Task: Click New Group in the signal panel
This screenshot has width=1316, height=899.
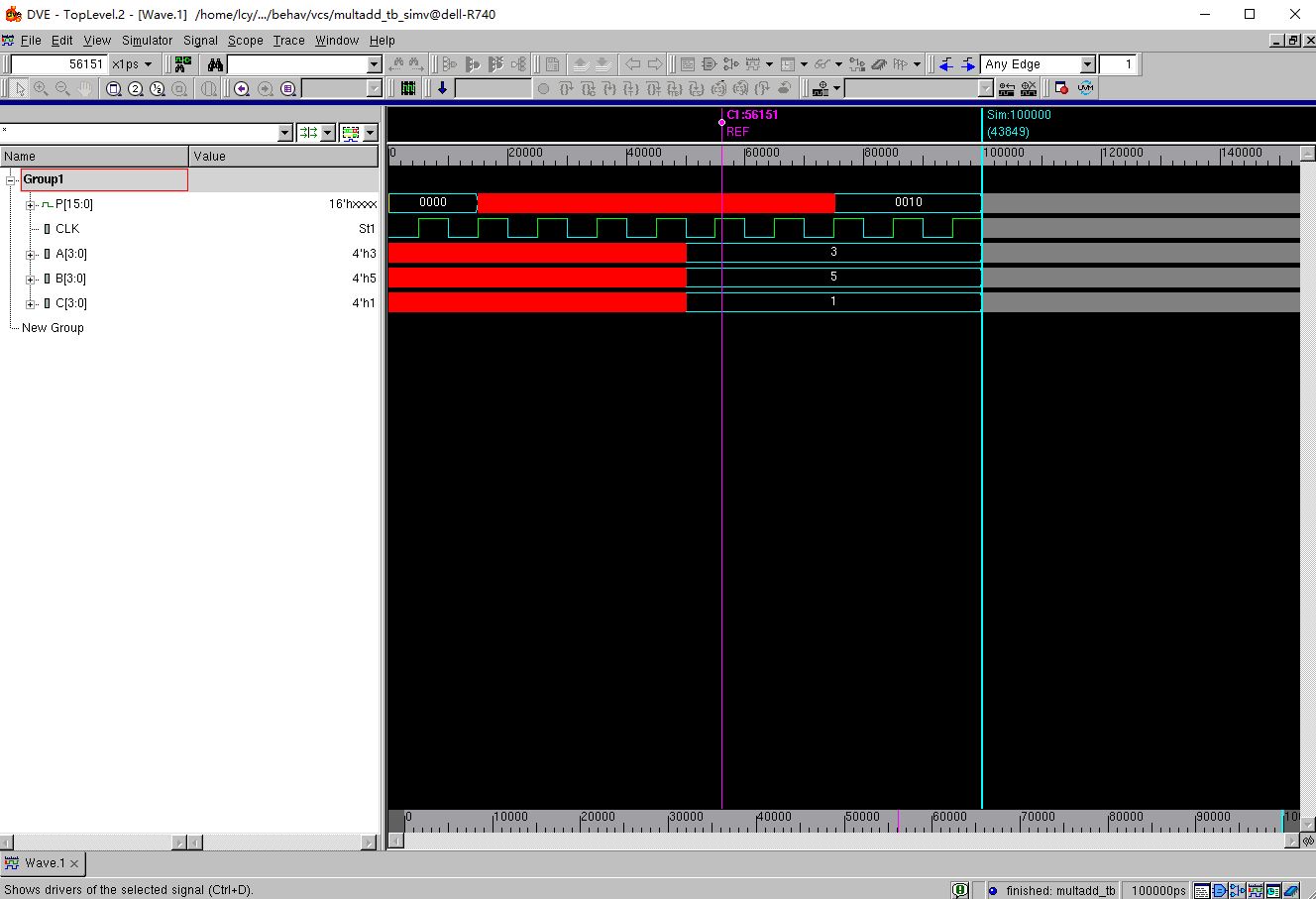Action: click(53, 327)
